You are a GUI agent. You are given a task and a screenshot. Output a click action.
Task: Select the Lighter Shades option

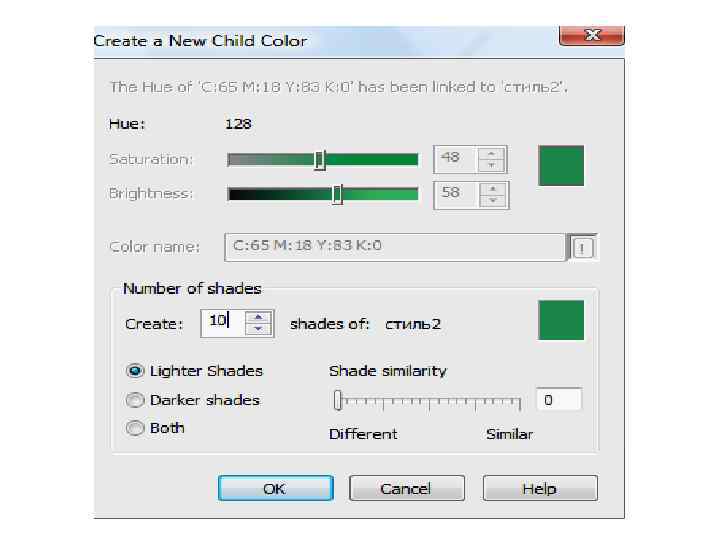pyautogui.click(x=135, y=371)
